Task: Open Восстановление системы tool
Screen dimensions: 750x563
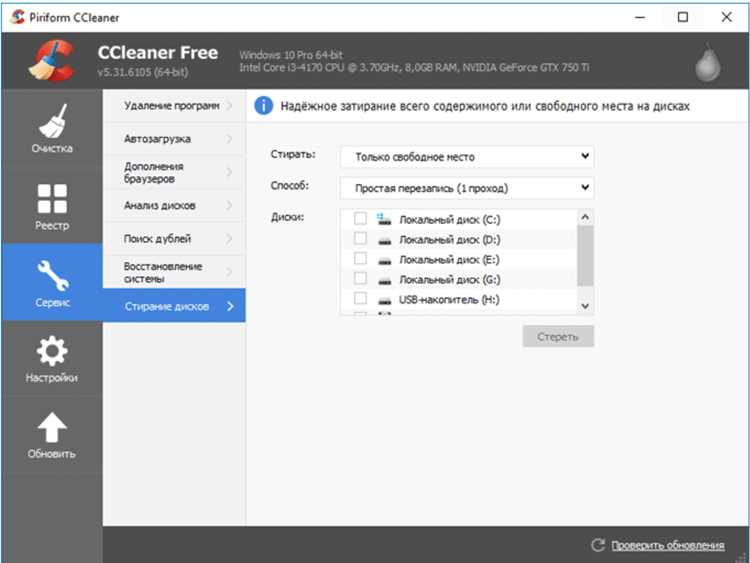Action: point(174,272)
